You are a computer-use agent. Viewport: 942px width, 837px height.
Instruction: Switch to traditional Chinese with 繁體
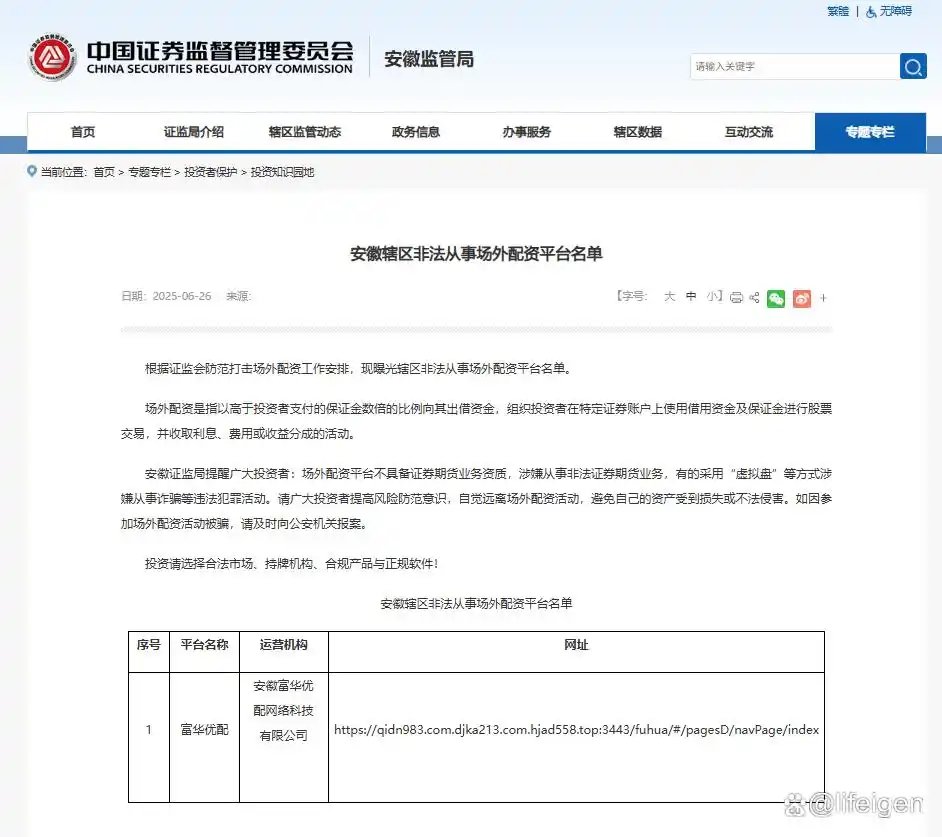tap(837, 11)
